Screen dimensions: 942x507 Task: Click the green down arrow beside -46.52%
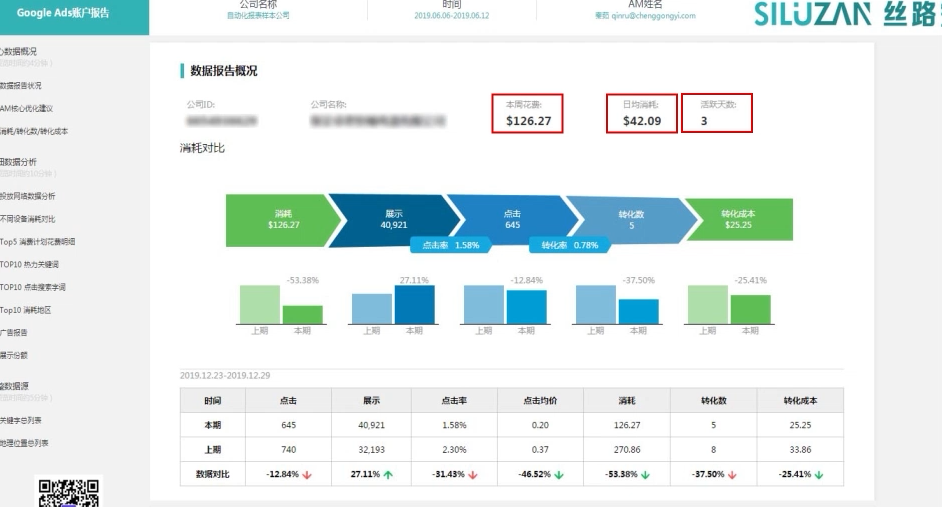pos(559,475)
